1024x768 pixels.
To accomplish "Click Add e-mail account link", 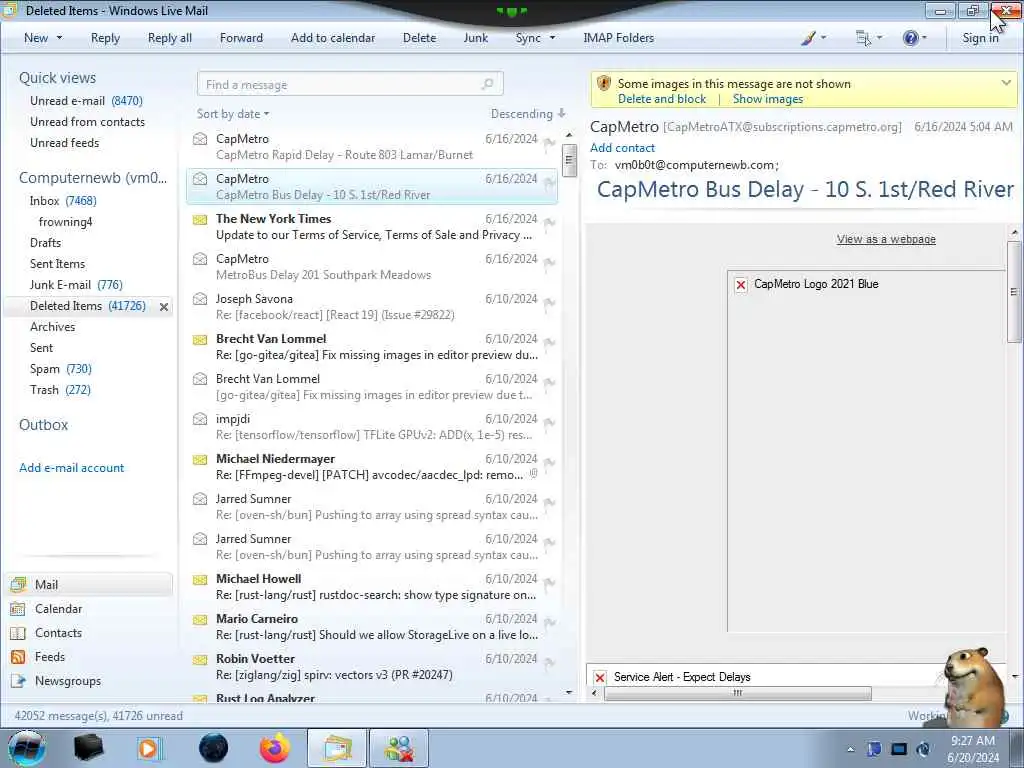I will click(71, 468).
